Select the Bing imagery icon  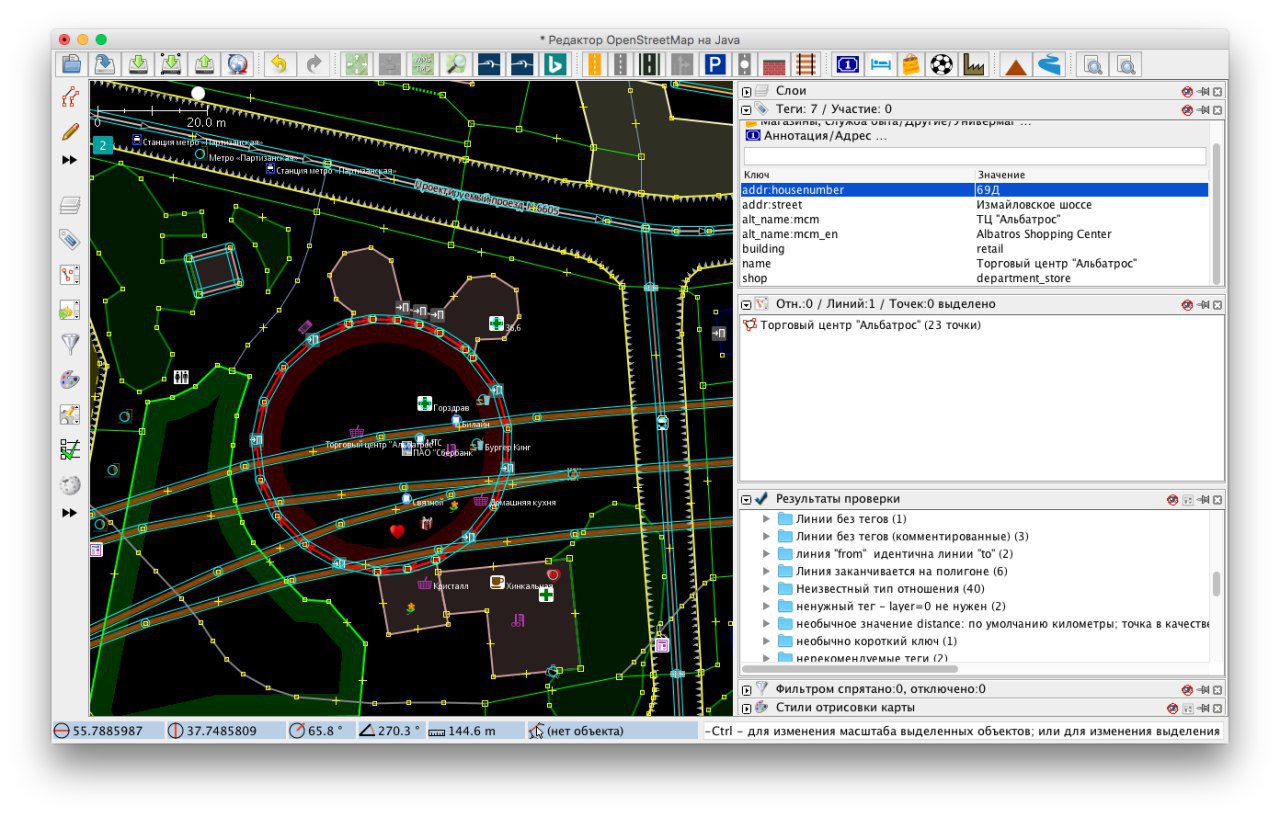[x=555, y=64]
